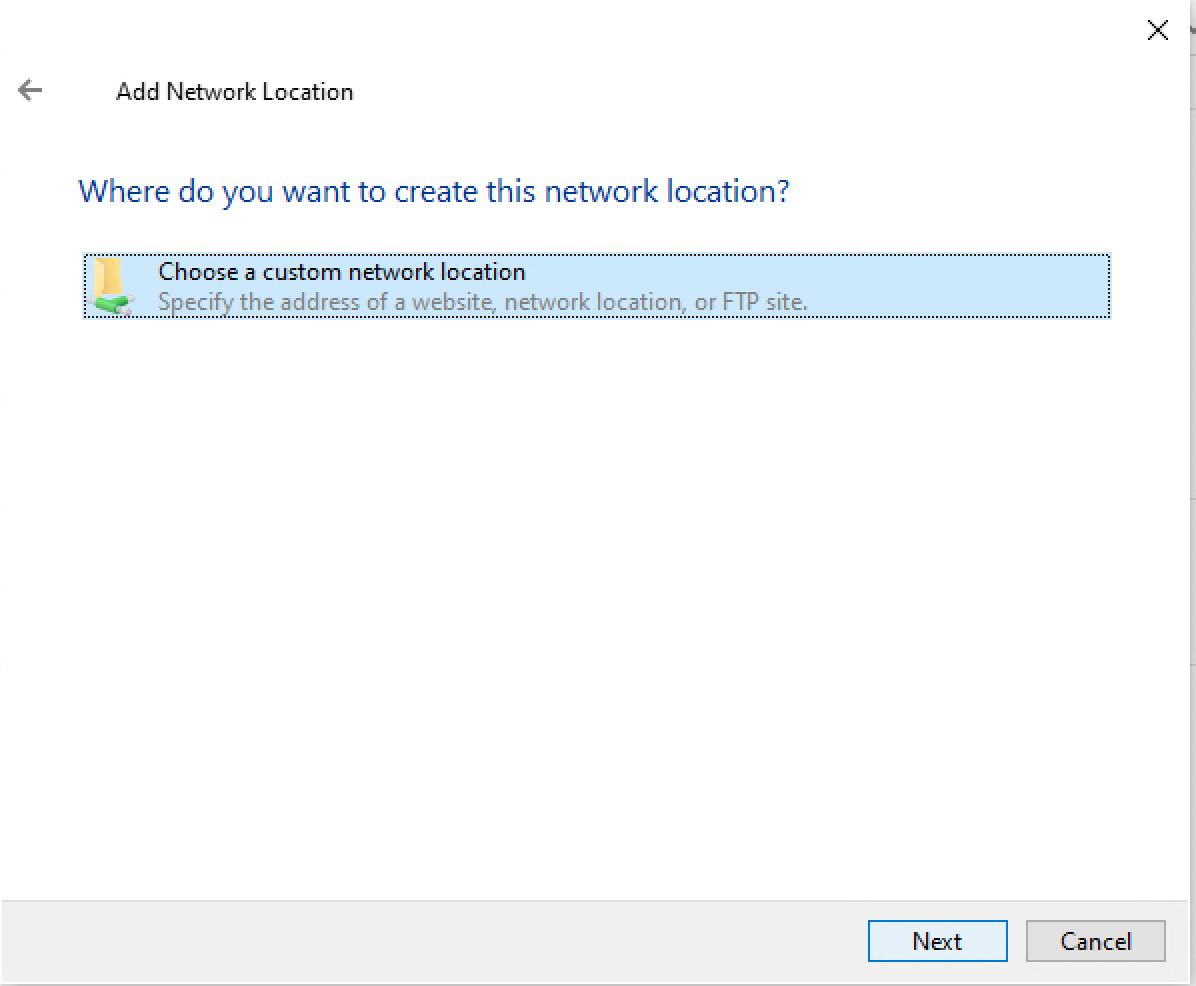Click the network folder icon
The height and width of the screenshot is (986, 1196).
pyautogui.click(x=110, y=286)
